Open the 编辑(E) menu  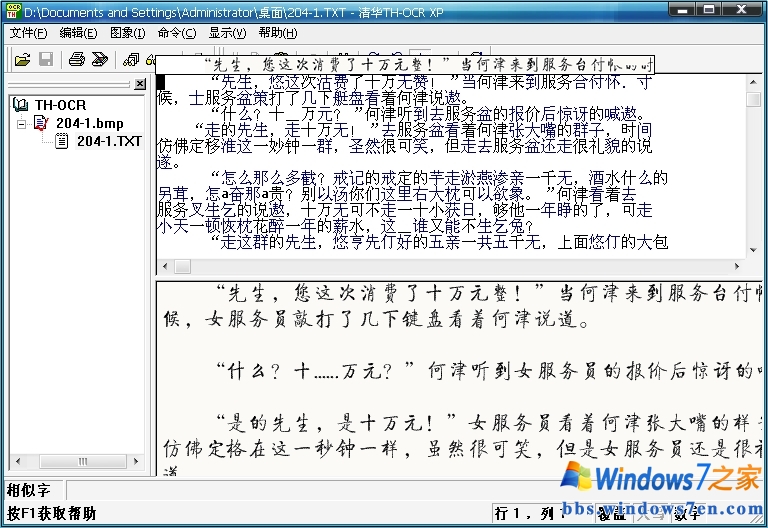pos(78,33)
